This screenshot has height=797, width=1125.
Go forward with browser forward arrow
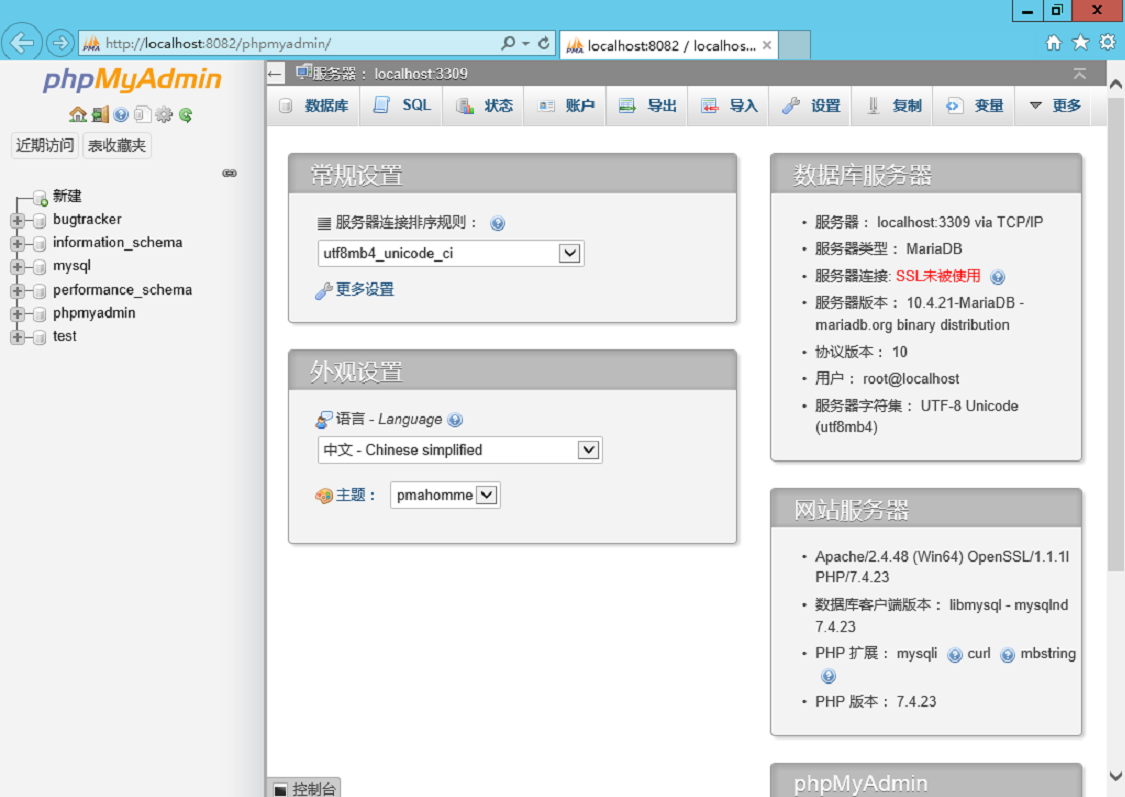pyautogui.click(x=60, y=43)
